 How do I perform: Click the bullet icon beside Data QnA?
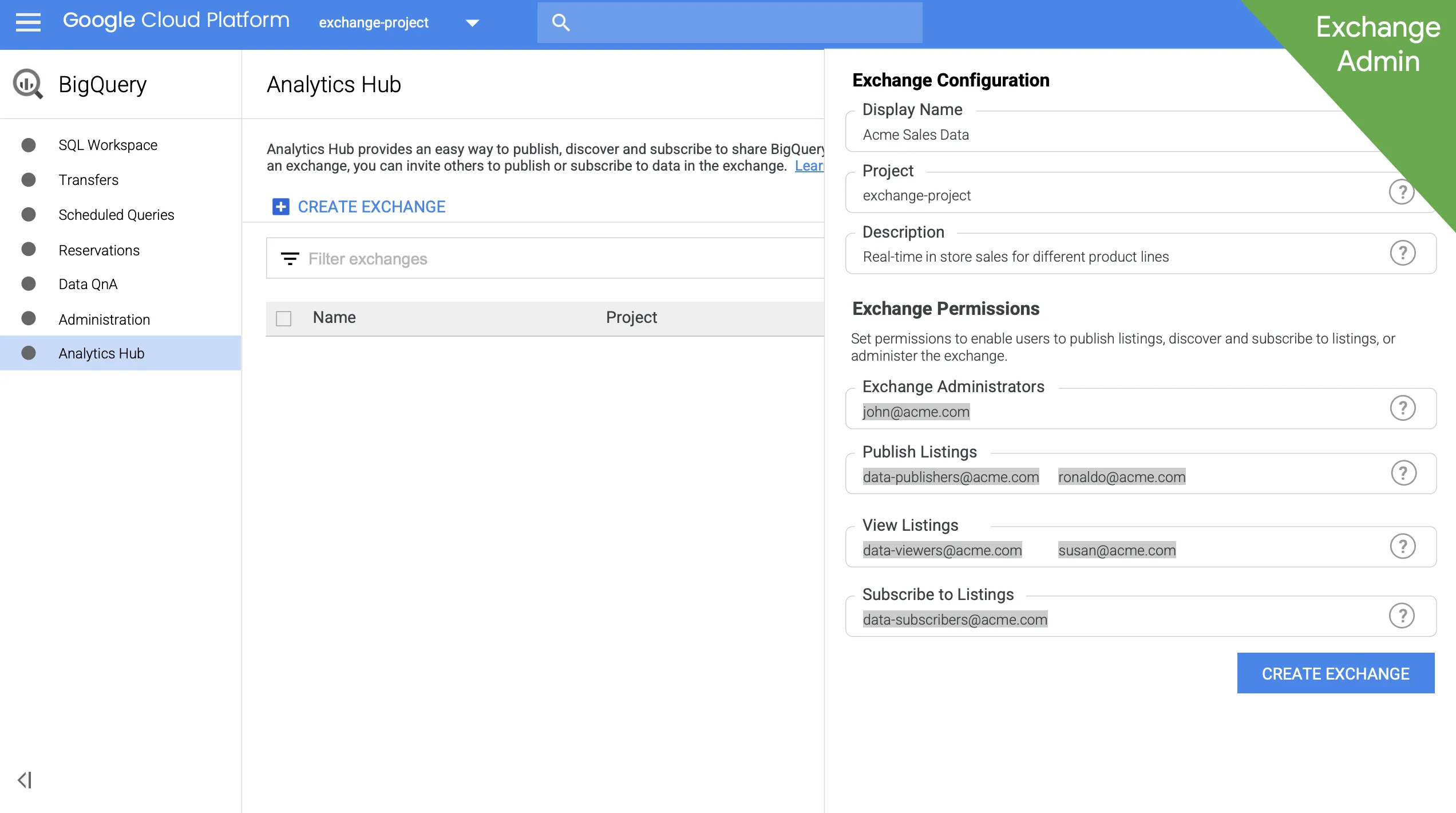coord(29,284)
